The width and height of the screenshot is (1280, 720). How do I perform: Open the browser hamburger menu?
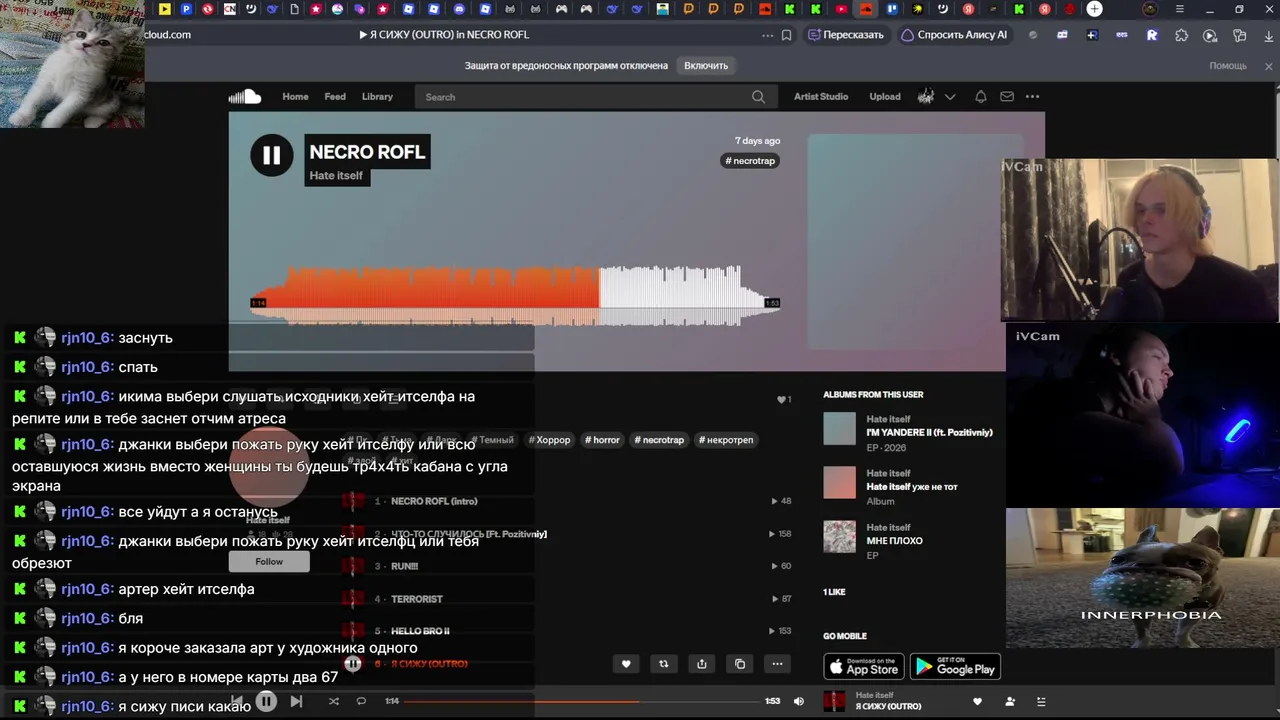point(1180,9)
